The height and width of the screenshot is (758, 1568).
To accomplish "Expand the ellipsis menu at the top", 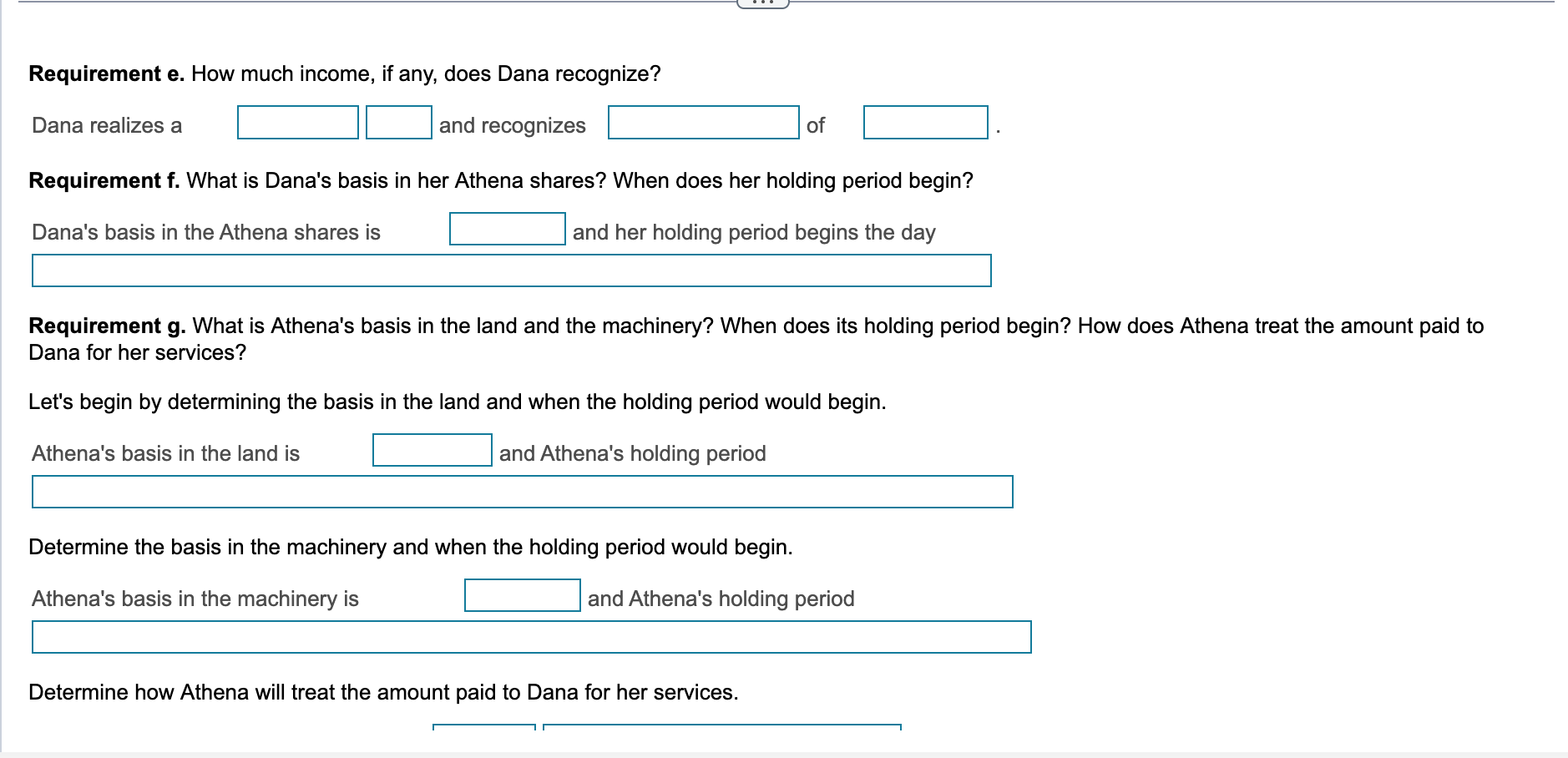I will point(765,3).
